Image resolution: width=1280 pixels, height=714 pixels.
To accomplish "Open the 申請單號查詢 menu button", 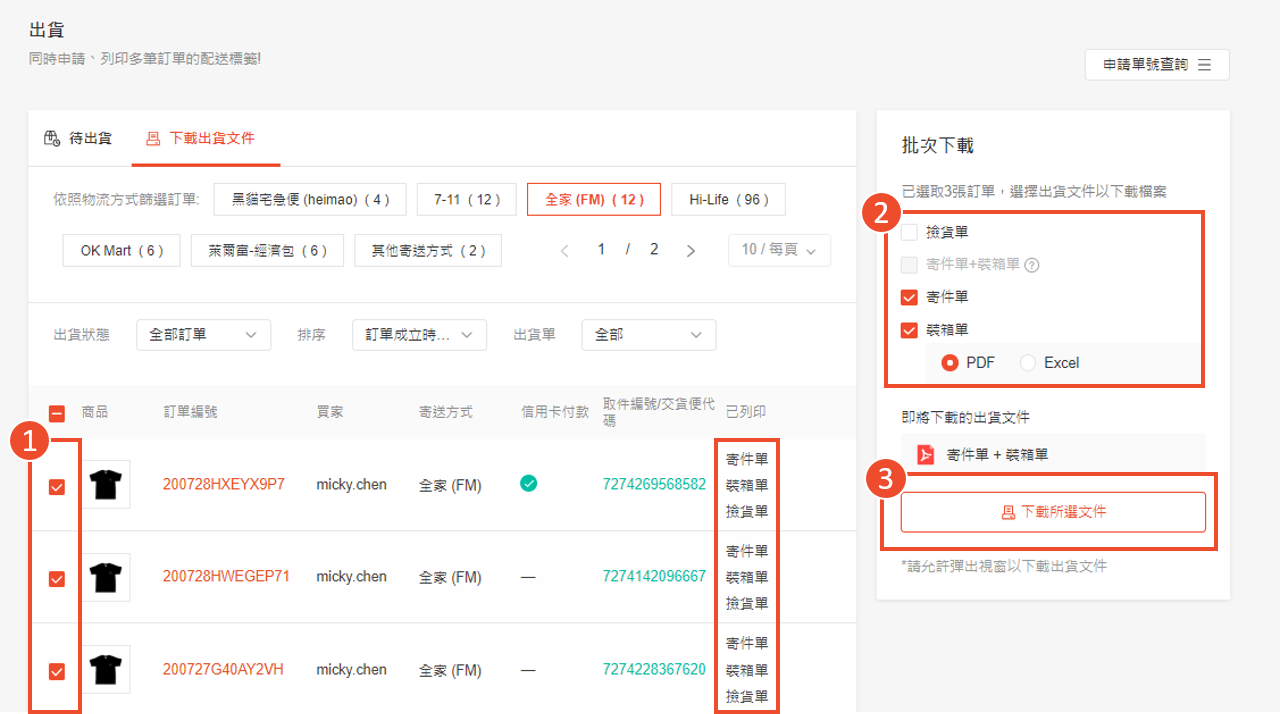I will [1157, 64].
